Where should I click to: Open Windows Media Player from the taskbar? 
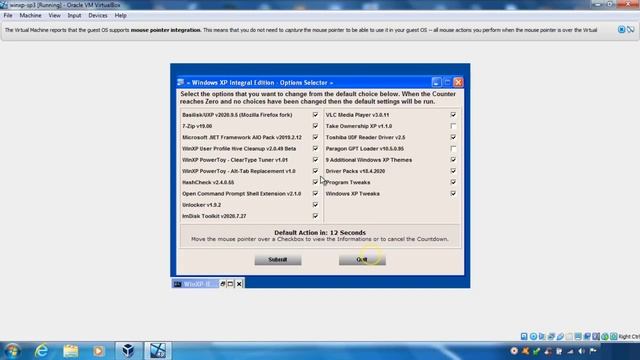tap(98, 351)
